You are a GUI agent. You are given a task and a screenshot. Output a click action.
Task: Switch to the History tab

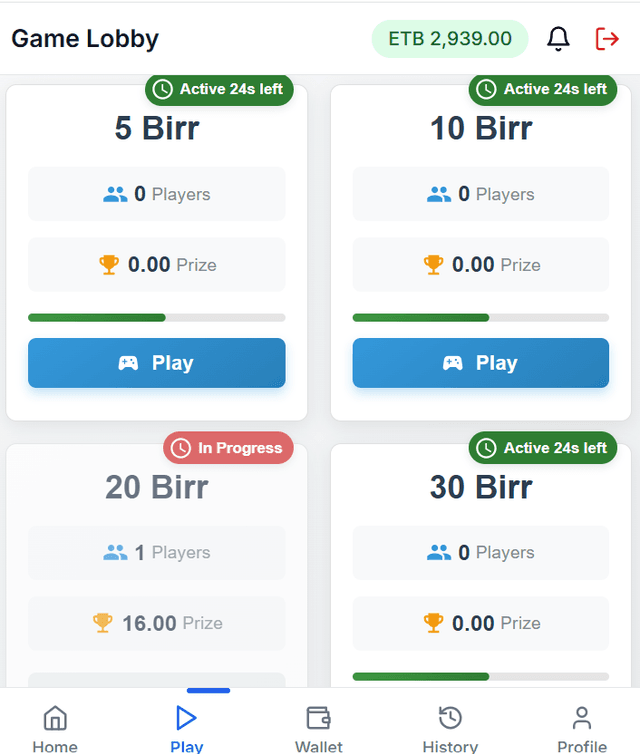click(x=450, y=728)
